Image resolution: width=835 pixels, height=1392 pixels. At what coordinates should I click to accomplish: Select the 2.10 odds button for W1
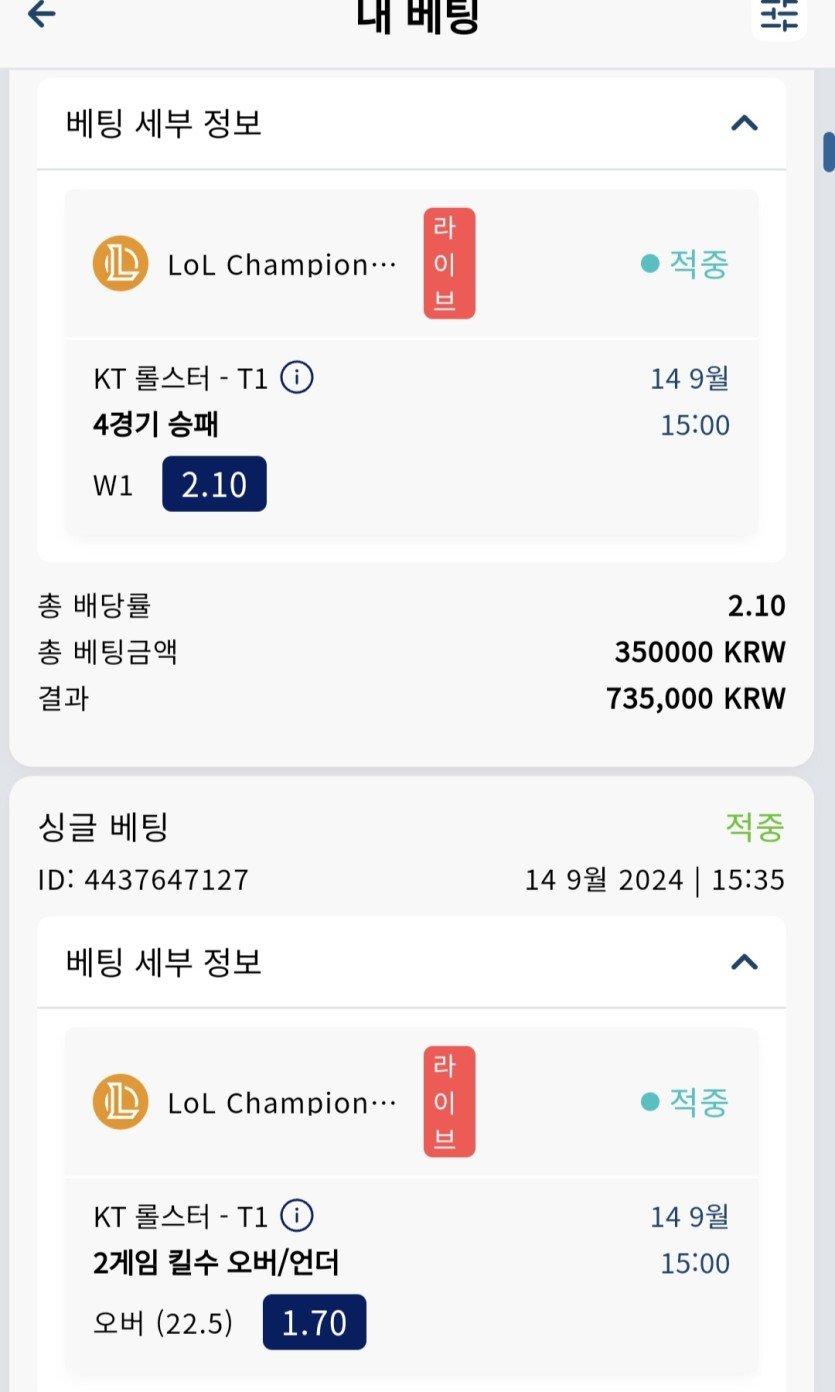214,485
